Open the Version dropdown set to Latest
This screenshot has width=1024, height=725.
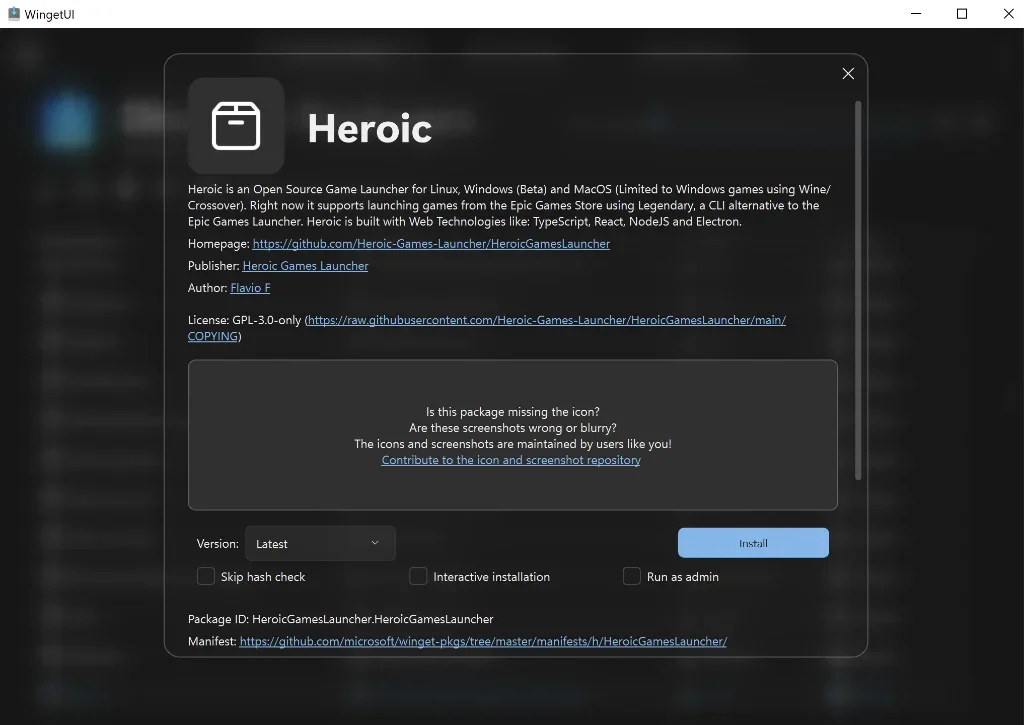(x=320, y=543)
